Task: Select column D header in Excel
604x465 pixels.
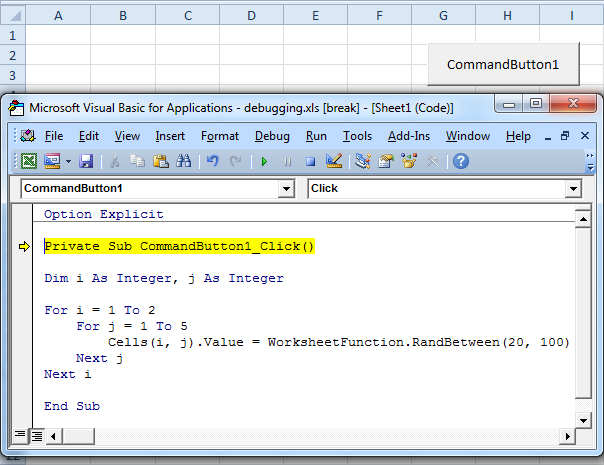Action: tap(251, 15)
